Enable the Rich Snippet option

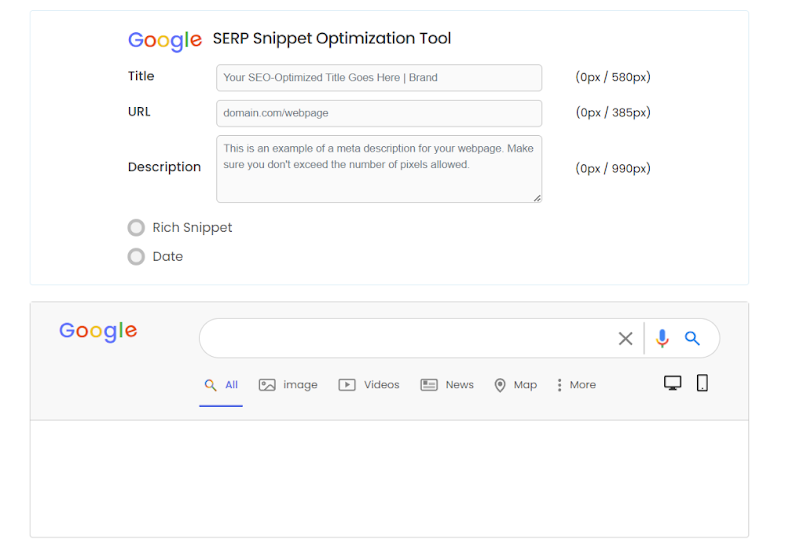(137, 228)
